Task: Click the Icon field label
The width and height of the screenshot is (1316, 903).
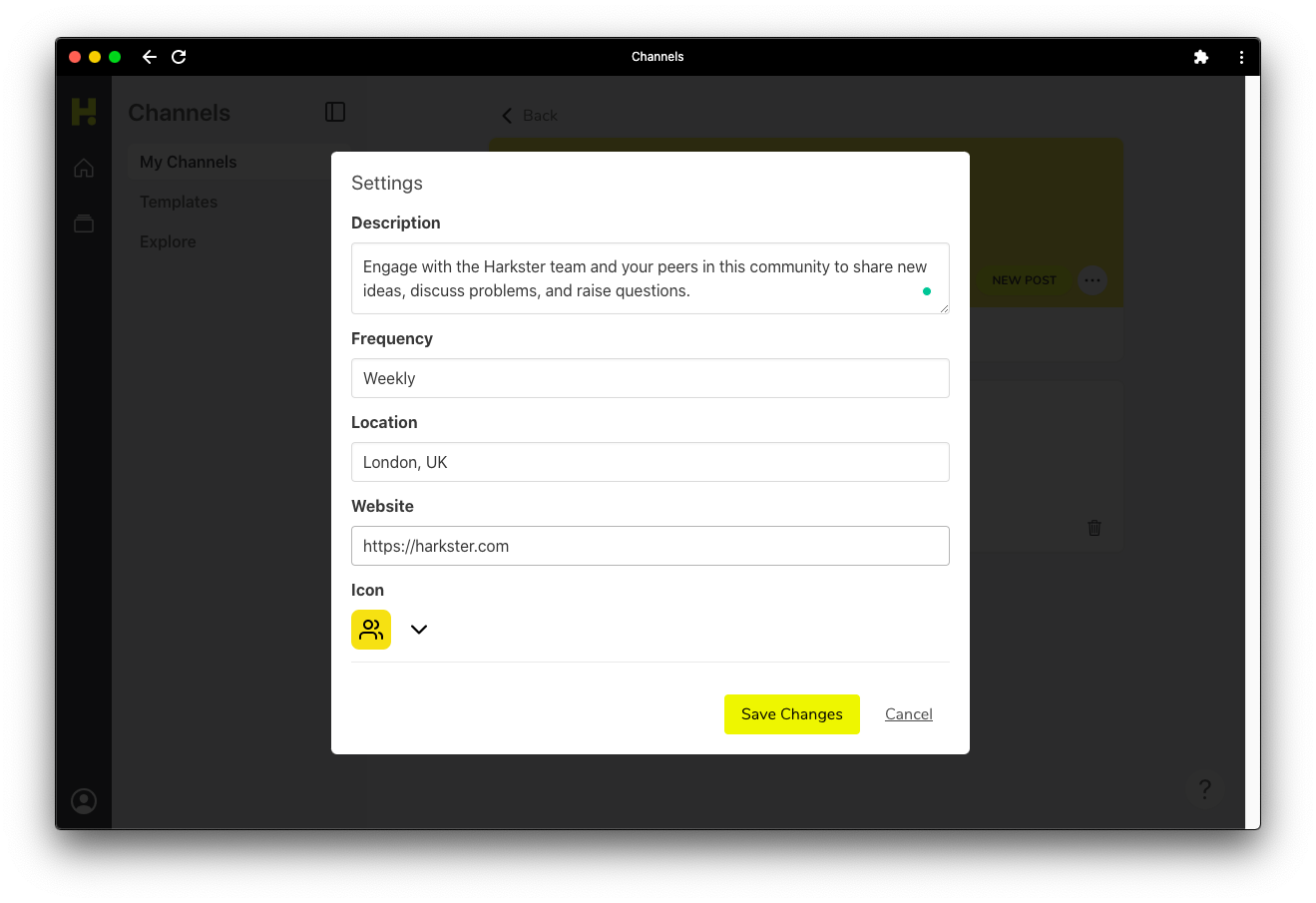Action: pyautogui.click(x=367, y=590)
